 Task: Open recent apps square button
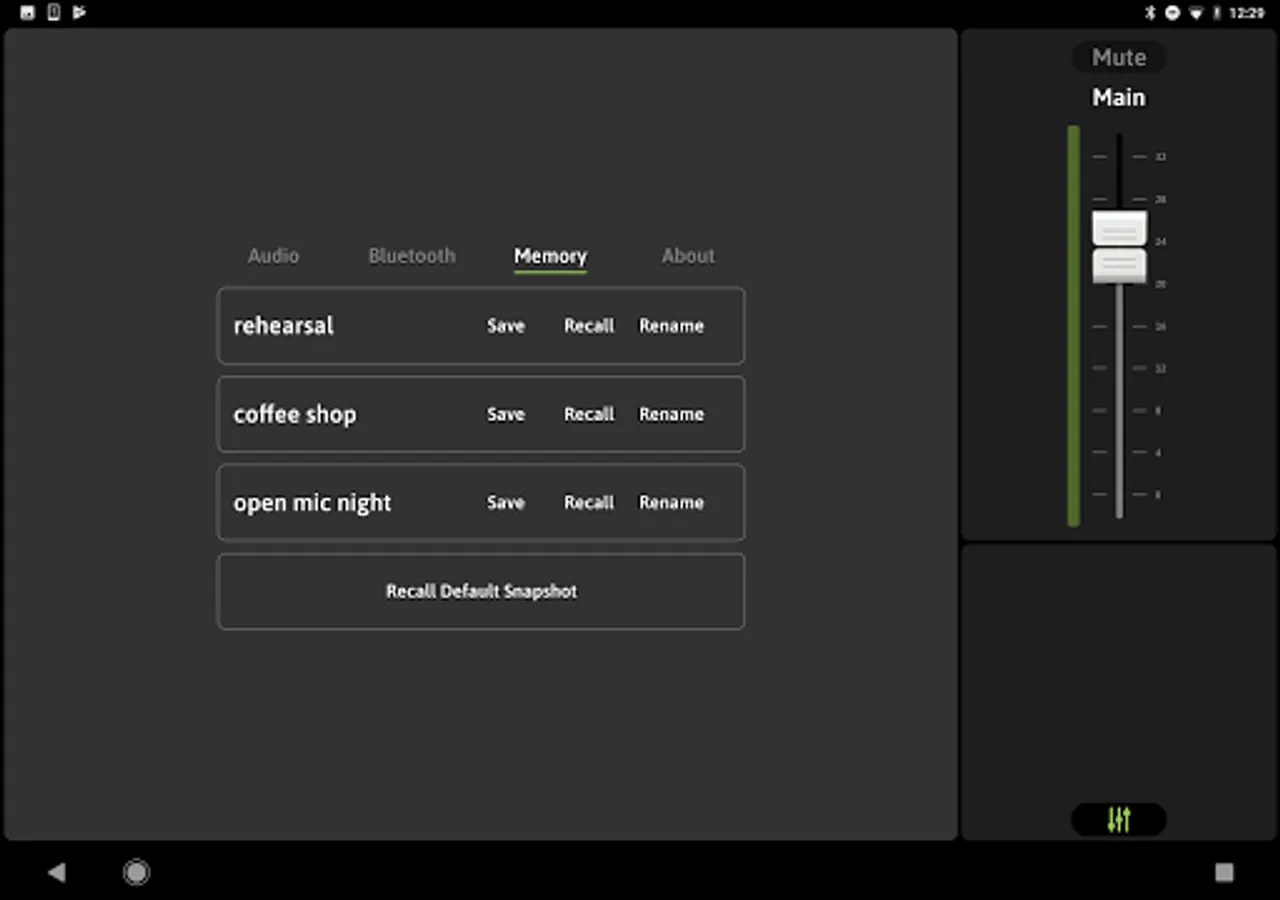click(1224, 873)
